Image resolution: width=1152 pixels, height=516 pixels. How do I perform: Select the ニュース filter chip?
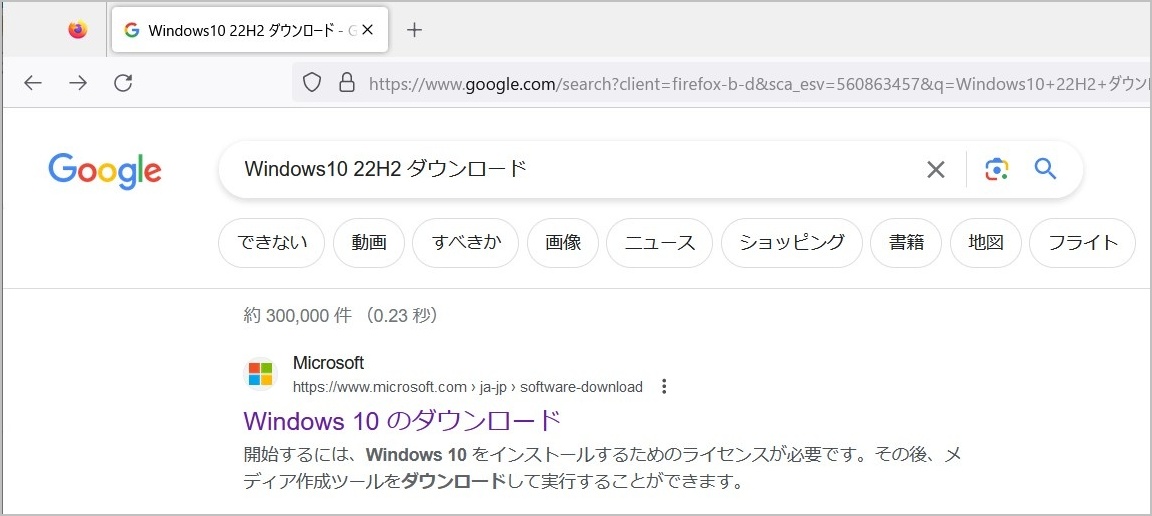tap(660, 243)
